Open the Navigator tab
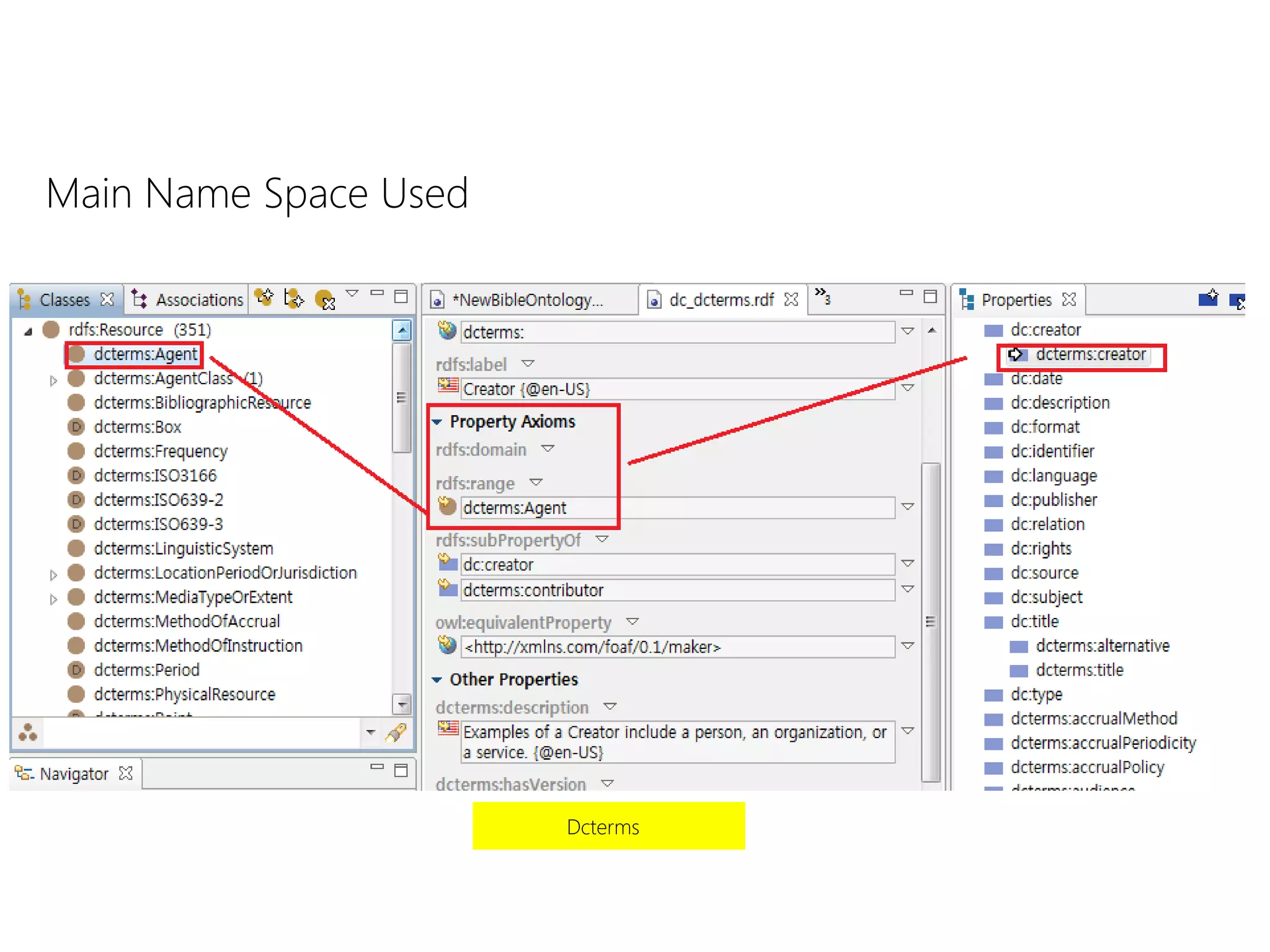Image resolution: width=1270 pixels, height=952 pixels. click(74, 773)
